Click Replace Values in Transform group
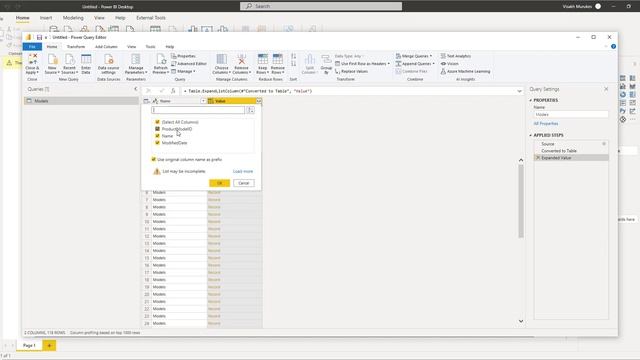 click(351, 71)
